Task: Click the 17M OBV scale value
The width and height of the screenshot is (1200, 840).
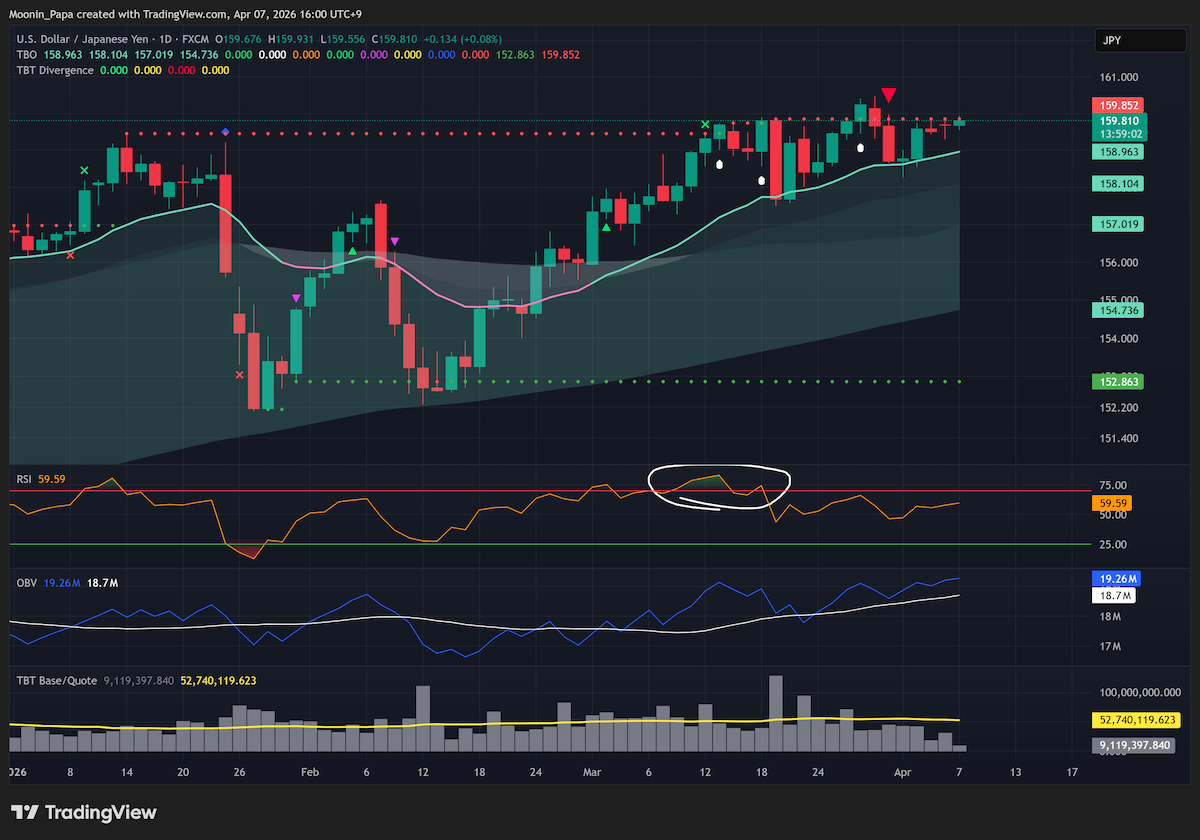Action: tap(1110, 647)
